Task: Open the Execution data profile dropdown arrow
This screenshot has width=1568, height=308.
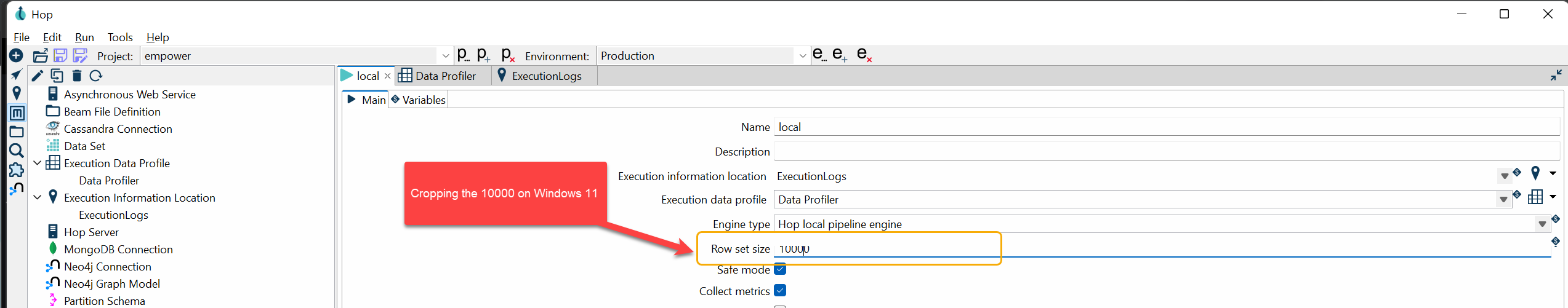Action: [x=1503, y=200]
